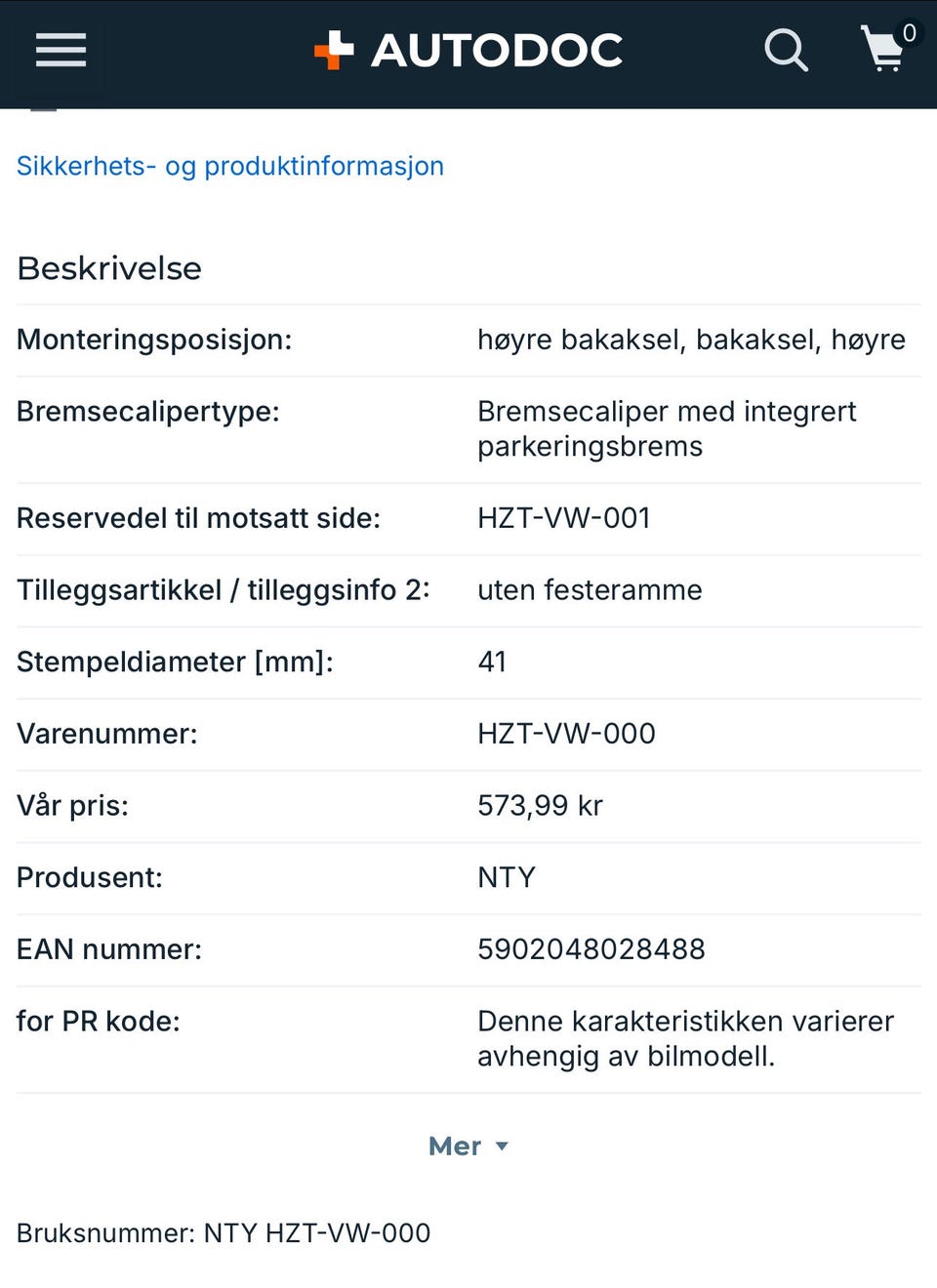
Task: Click the Monteringsposisjon row value
Action: pos(691,340)
